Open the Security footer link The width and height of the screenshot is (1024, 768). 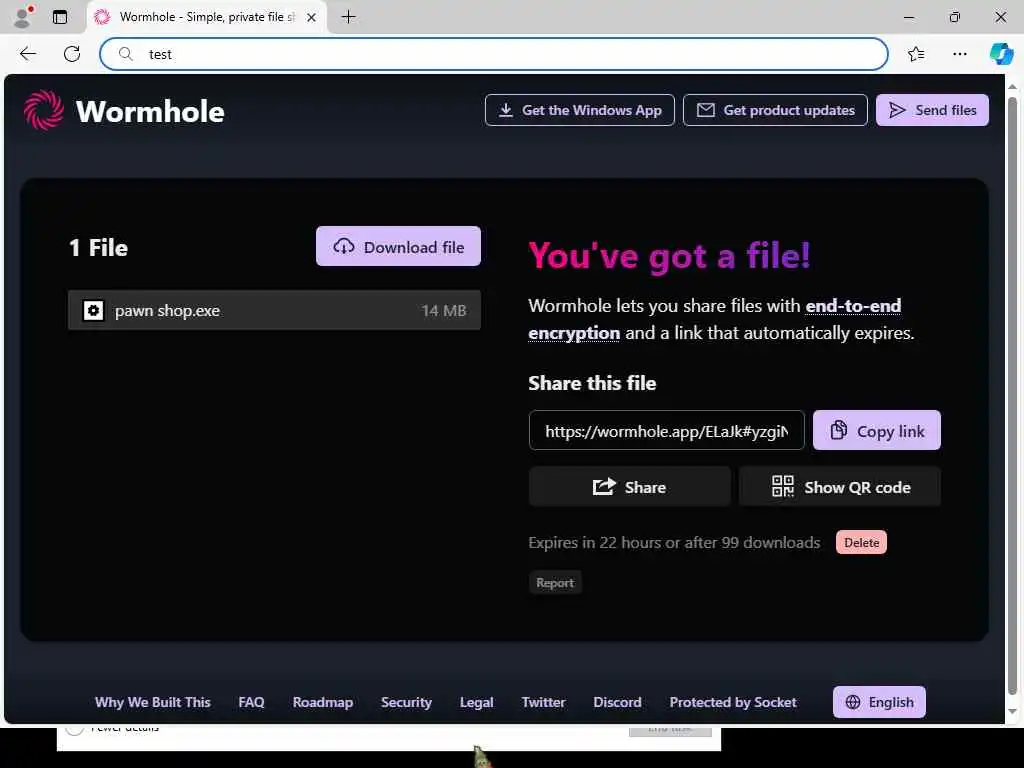pos(406,702)
